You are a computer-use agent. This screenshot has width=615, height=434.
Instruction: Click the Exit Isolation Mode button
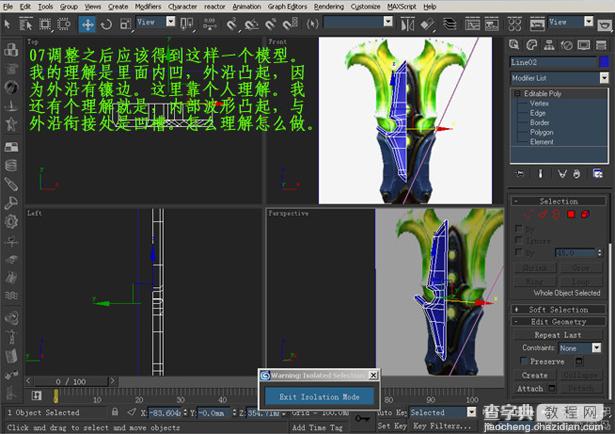319,397
